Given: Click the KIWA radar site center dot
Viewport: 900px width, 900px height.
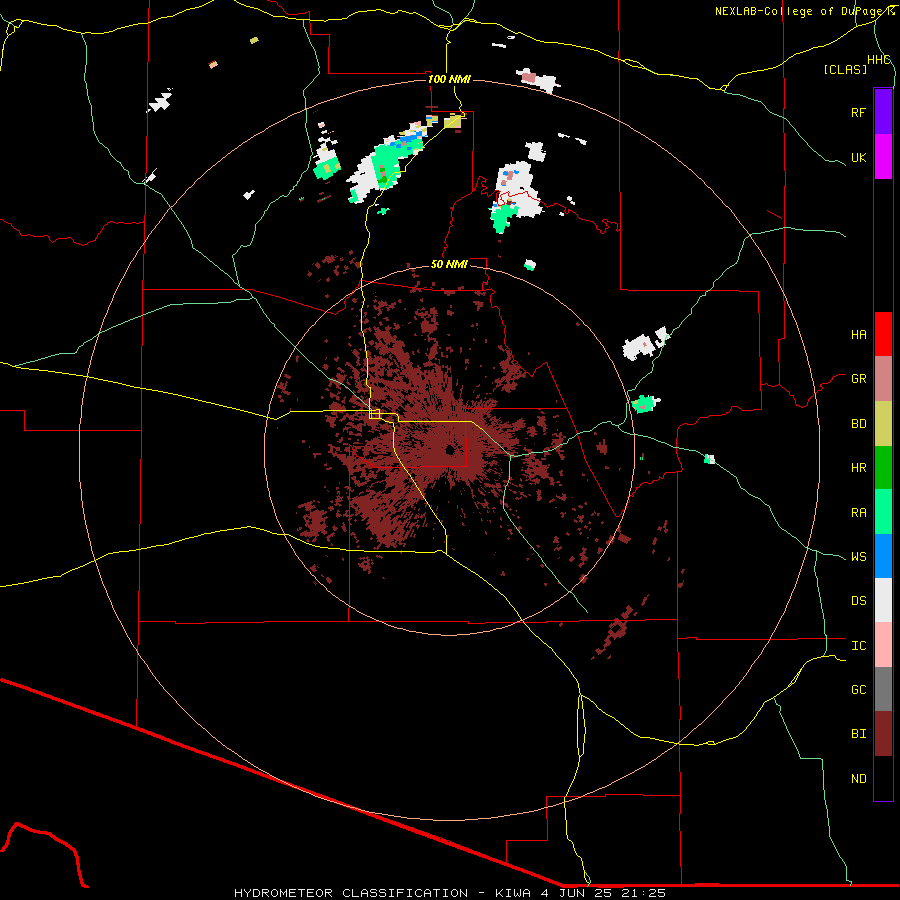Looking at the screenshot, I should click(449, 449).
